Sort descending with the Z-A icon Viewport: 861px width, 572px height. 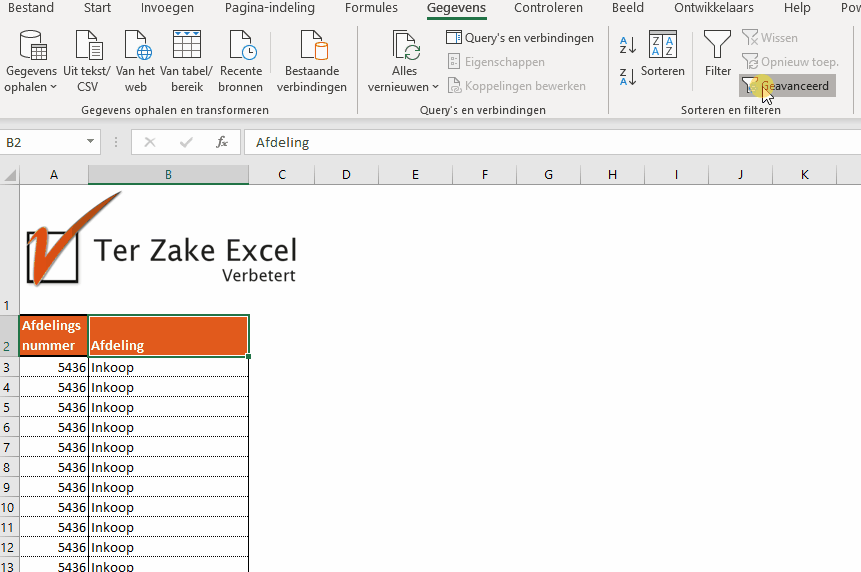click(628, 77)
